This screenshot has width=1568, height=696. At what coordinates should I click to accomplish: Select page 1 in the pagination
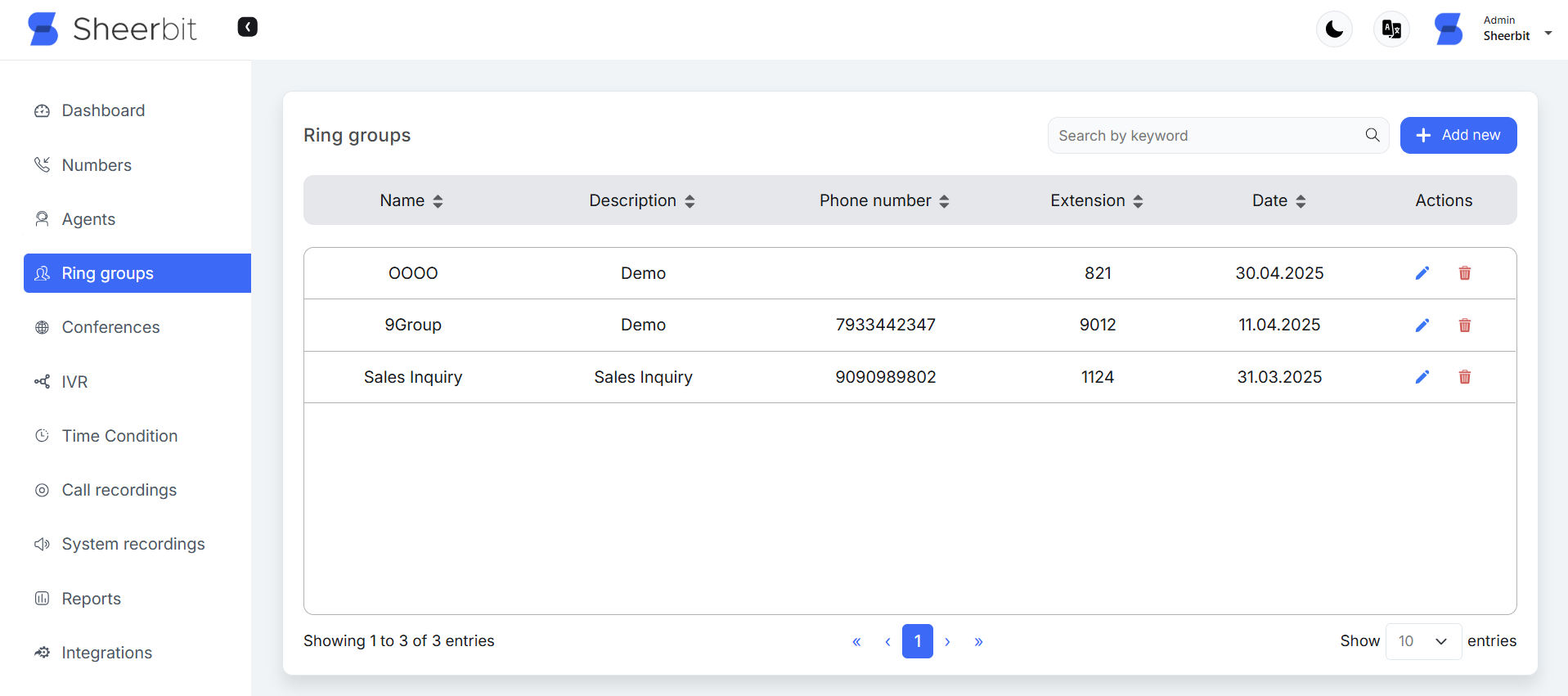pyautogui.click(x=917, y=641)
